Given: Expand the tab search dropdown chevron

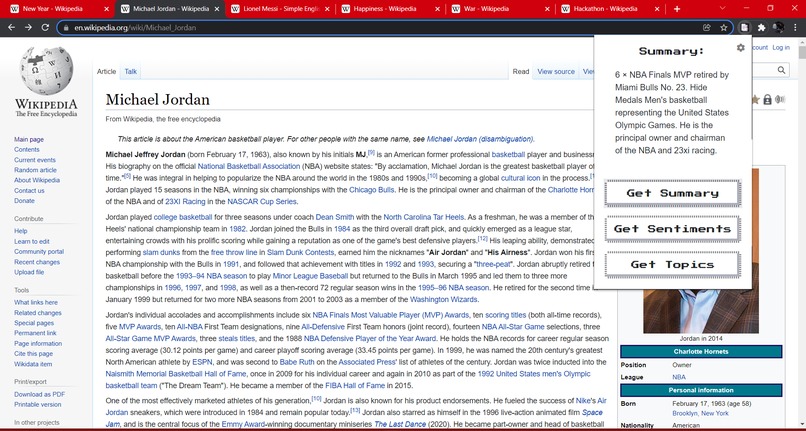Looking at the screenshot, I should [723, 8].
